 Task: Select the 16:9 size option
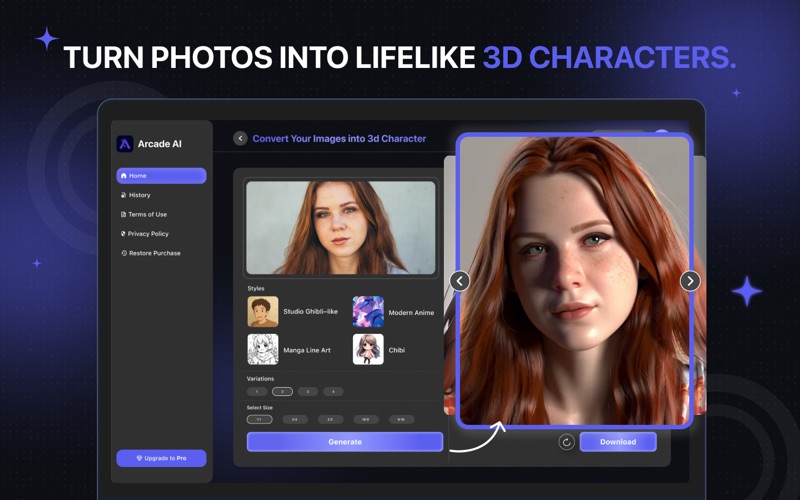click(366, 419)
